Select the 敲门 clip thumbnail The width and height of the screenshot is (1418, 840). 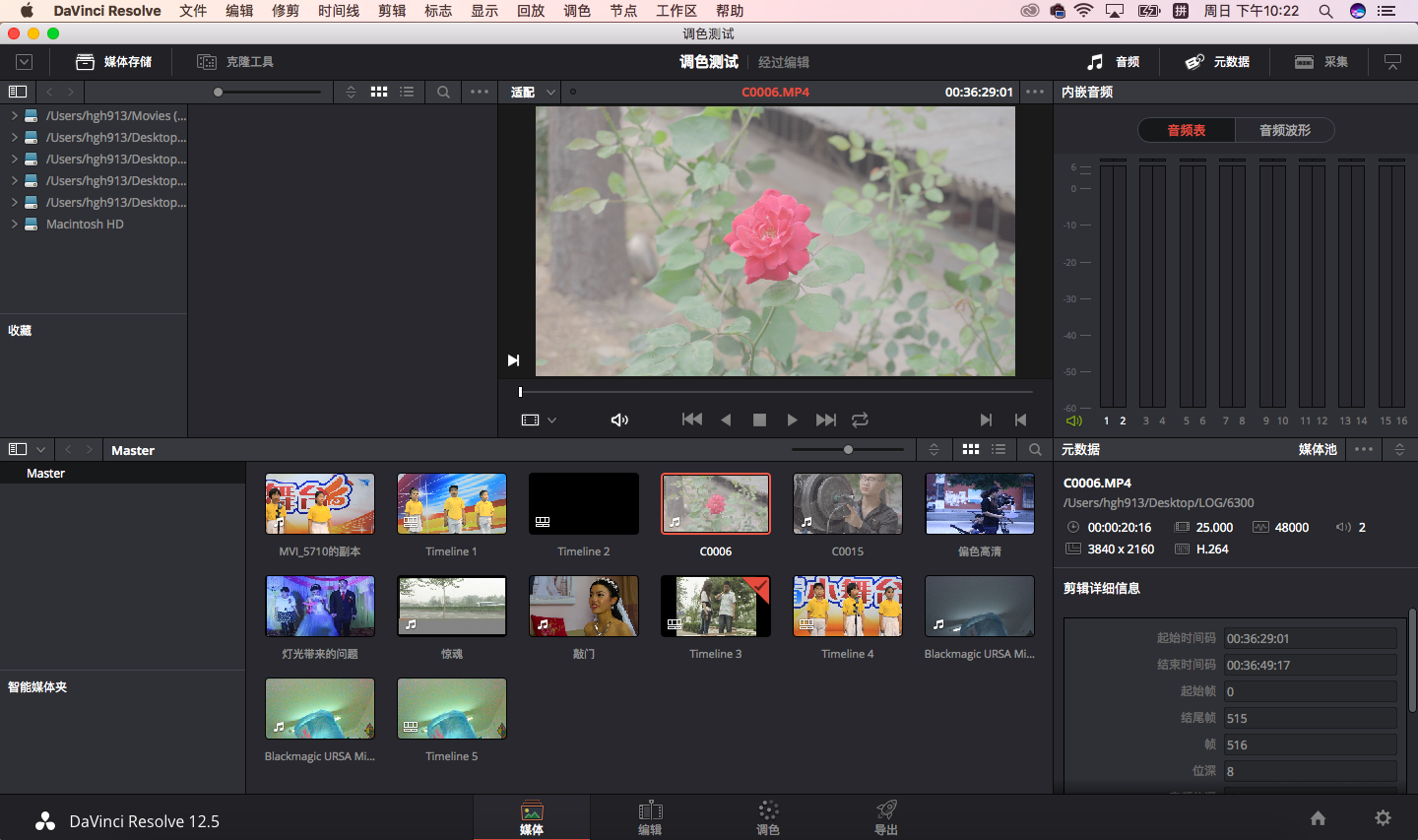coord(584,607)
